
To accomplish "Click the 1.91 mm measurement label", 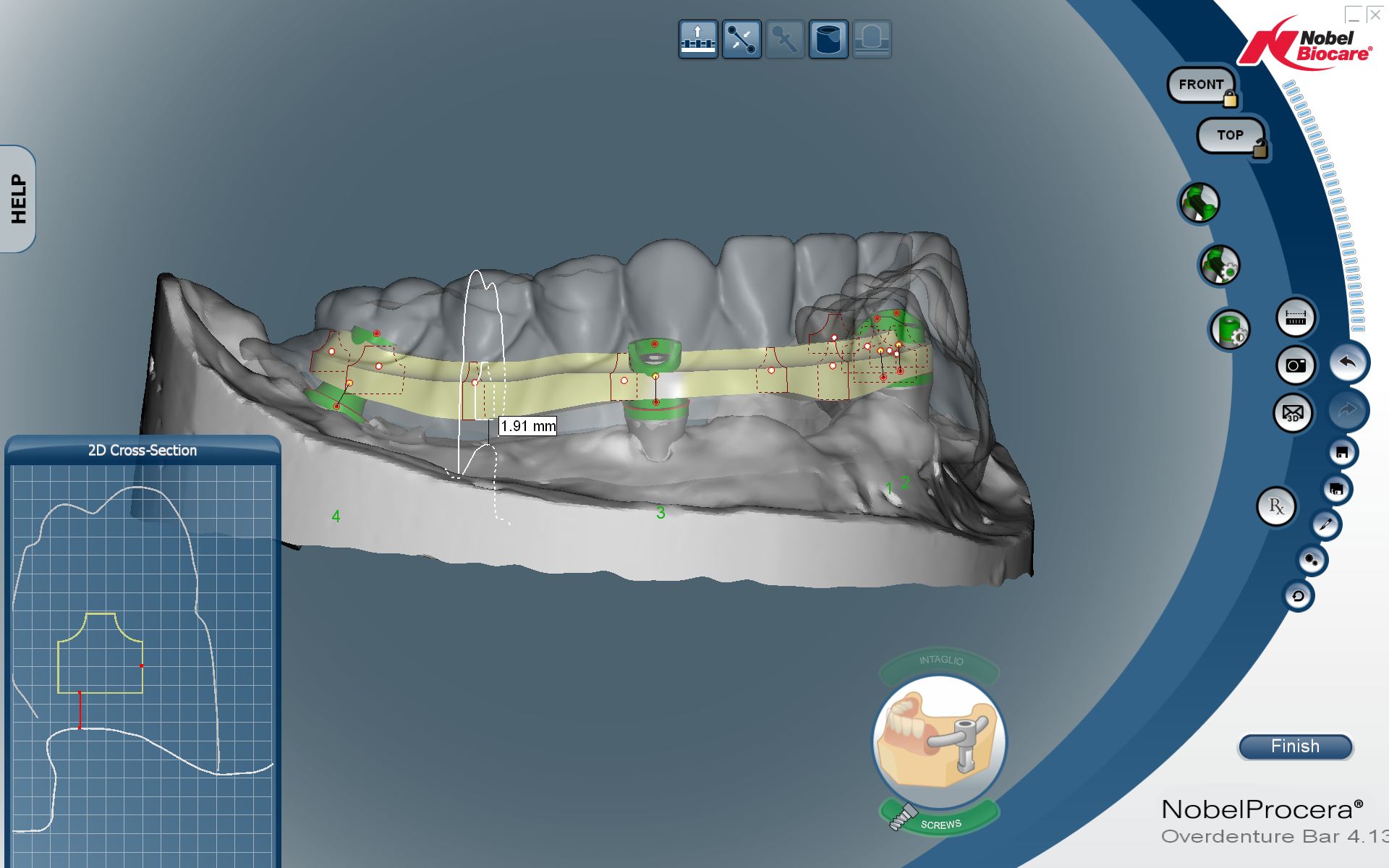I will click(528, 426).
